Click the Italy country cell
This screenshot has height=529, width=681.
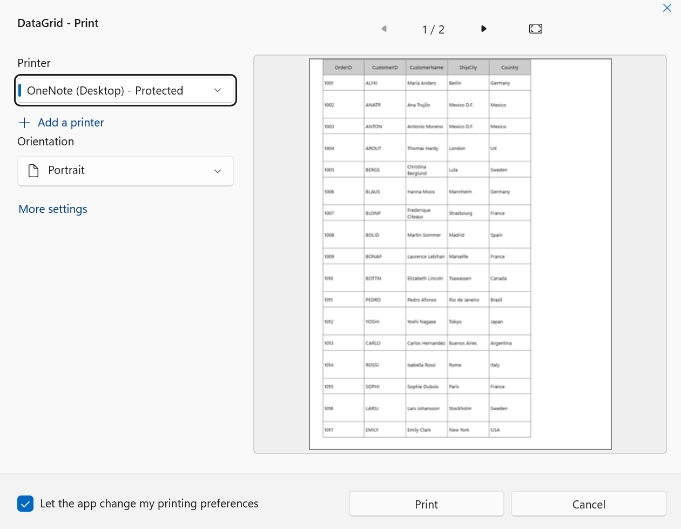click(x=509, y=365)
